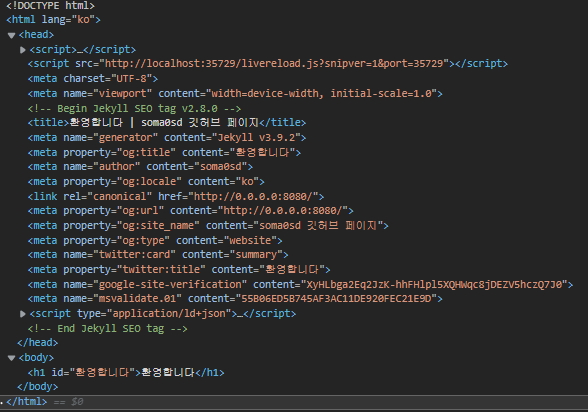
Task: Click the "UTF-8" charset attribute value
Action: tap(131, 79)
